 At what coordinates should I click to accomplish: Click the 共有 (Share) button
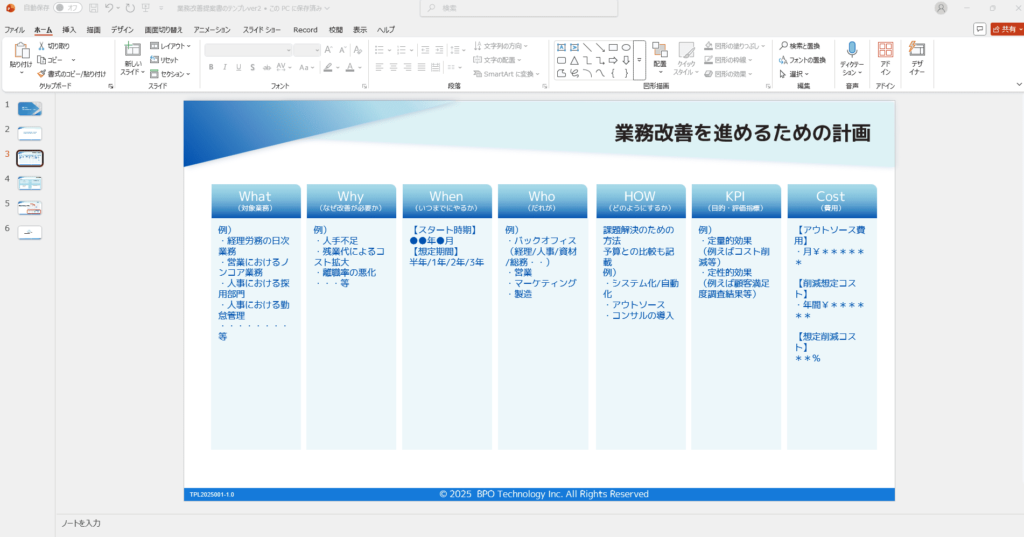click(x=1006, y=29)
